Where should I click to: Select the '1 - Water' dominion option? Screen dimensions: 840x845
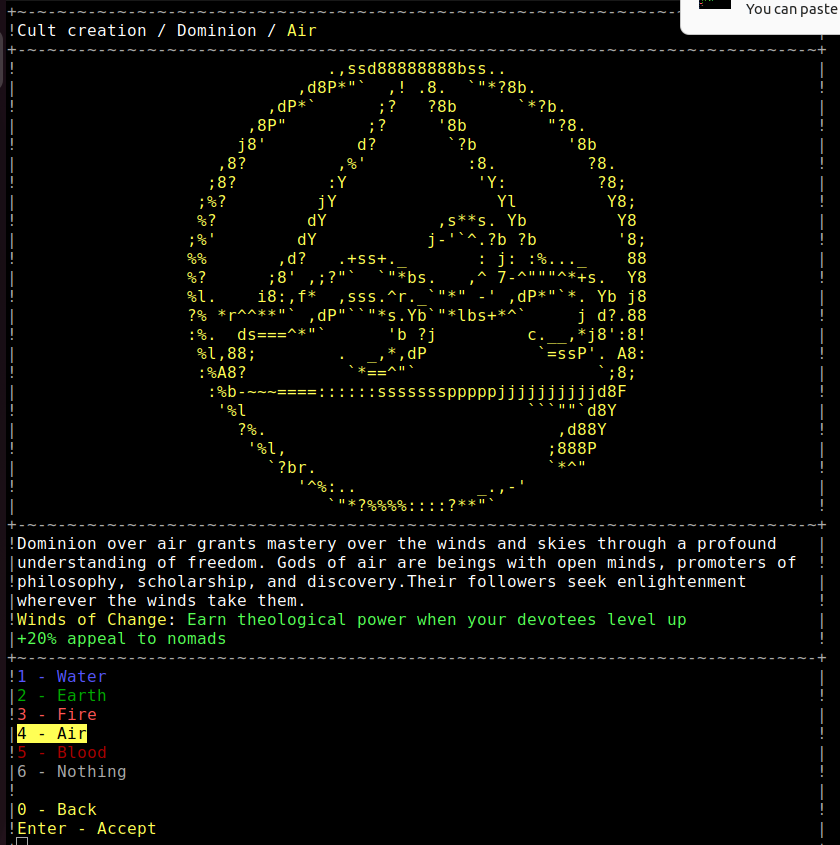62,676
